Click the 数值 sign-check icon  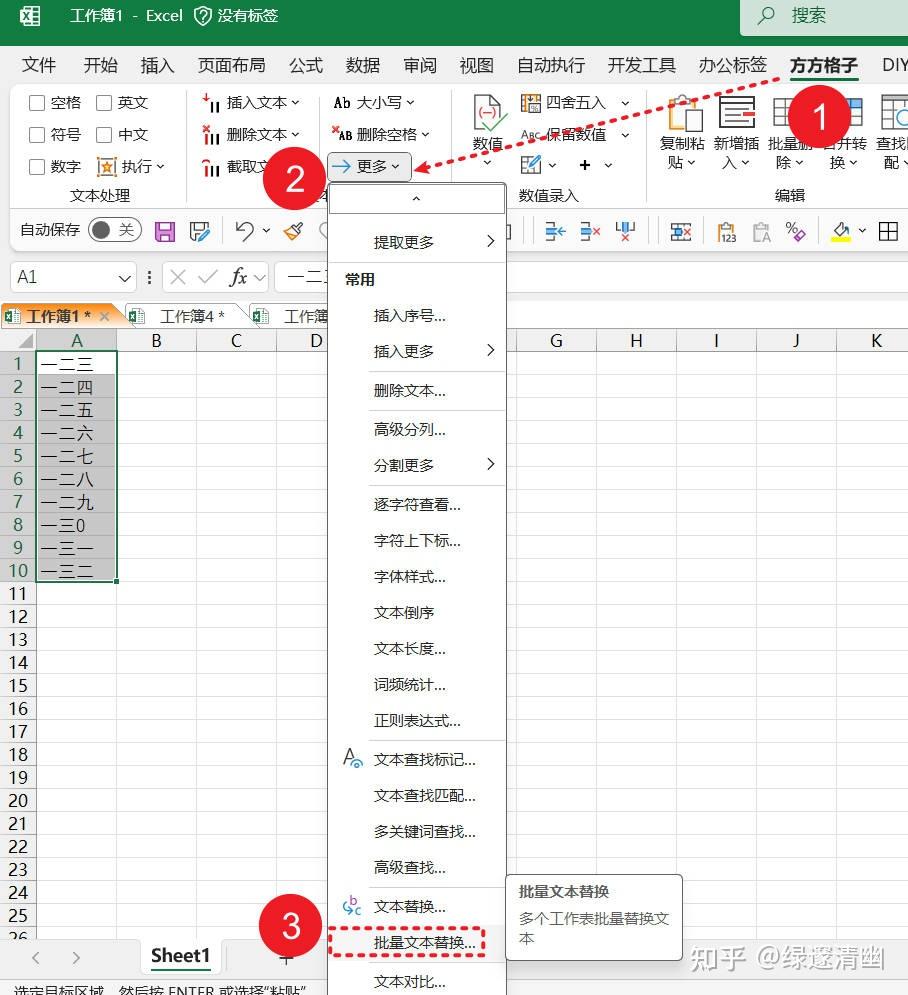click(x=487, y=113)
